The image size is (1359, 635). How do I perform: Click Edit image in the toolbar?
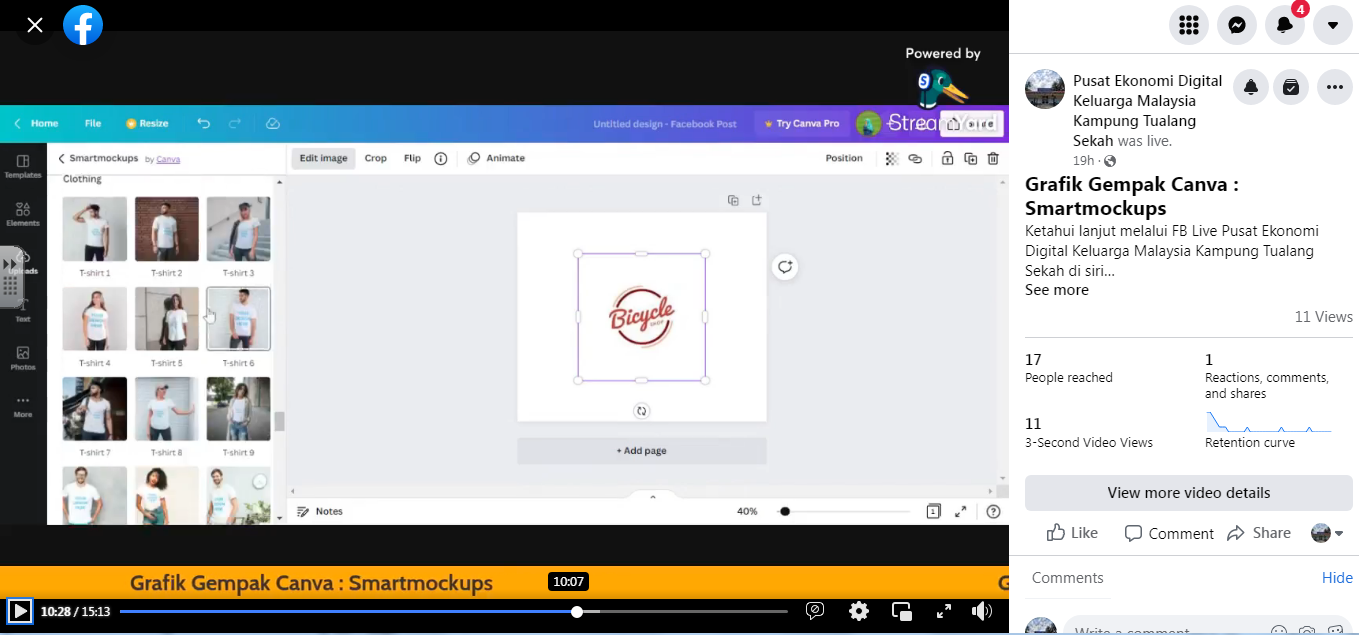[x=323, y=158]
